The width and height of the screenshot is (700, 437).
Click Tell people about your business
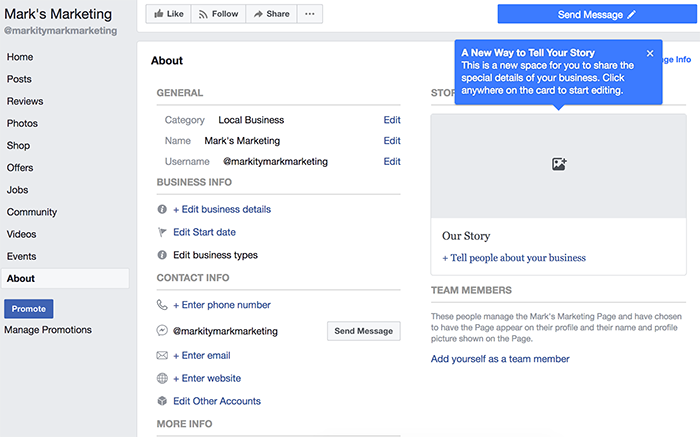[514, 258]
